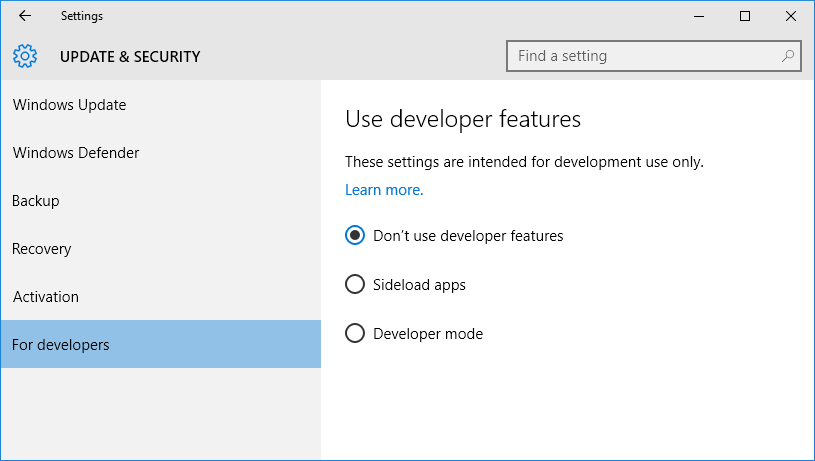This screenshot has height=461, width=815.
Task: Click the search magnifier icon
Action: pos(788,56)
